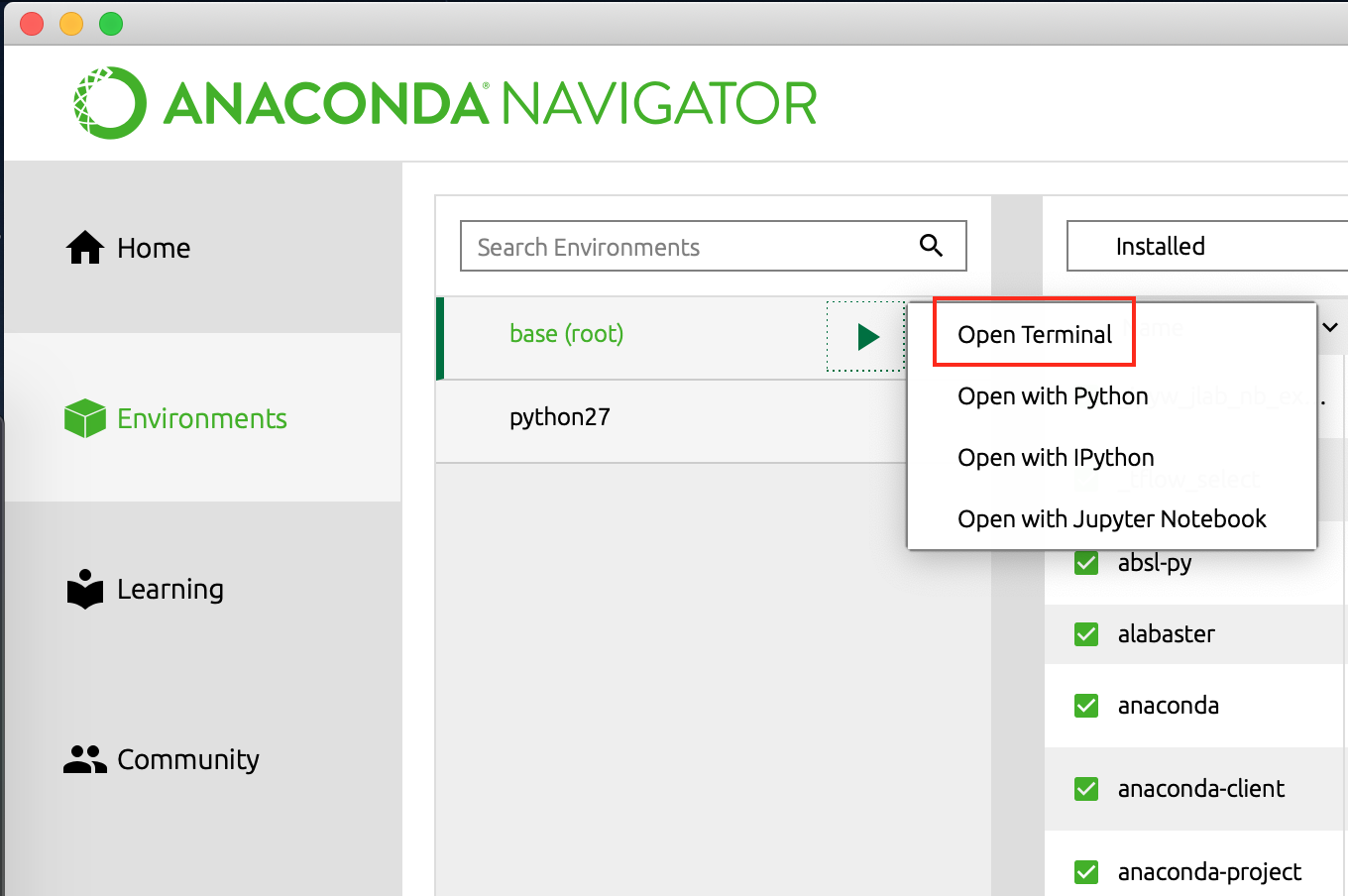Select Open with Jupyter Notebook
The image size is (1348, 896).
click(x=1111, y=519)
